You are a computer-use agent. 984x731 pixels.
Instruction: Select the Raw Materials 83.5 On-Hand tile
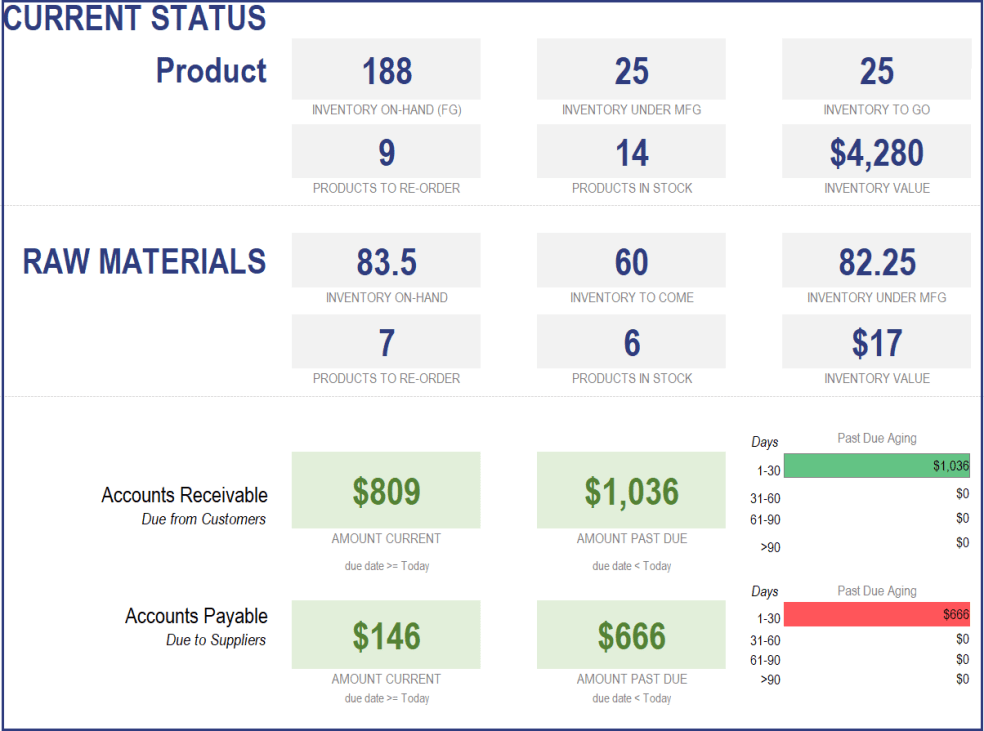[386, 260]
